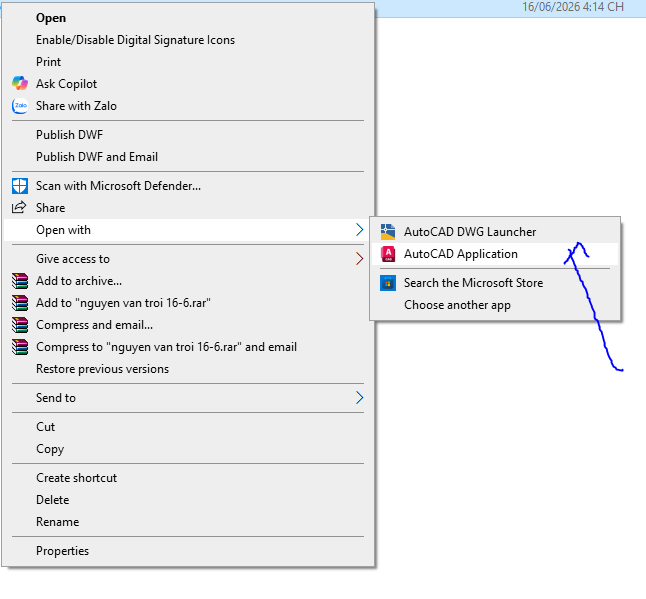
Task: Click the WinRAR icon beside Add to archive
Action: [x=20, y=281]
